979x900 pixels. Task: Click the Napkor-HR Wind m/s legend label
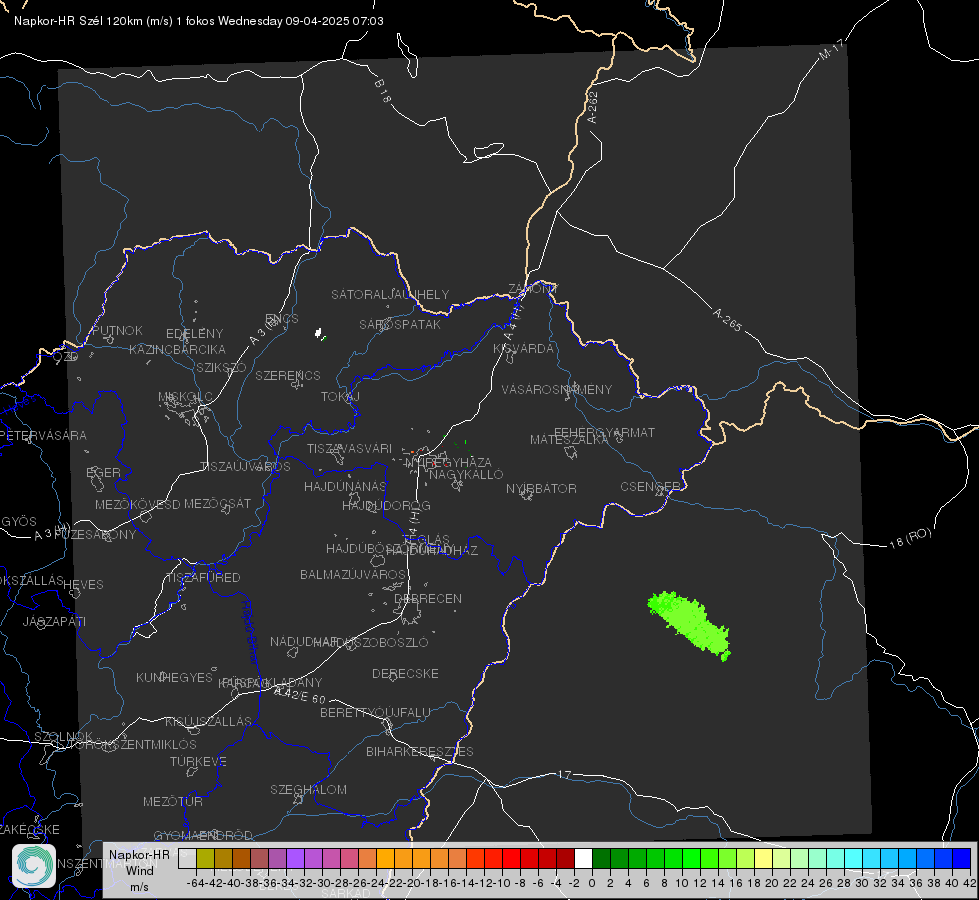coord(139,870)
